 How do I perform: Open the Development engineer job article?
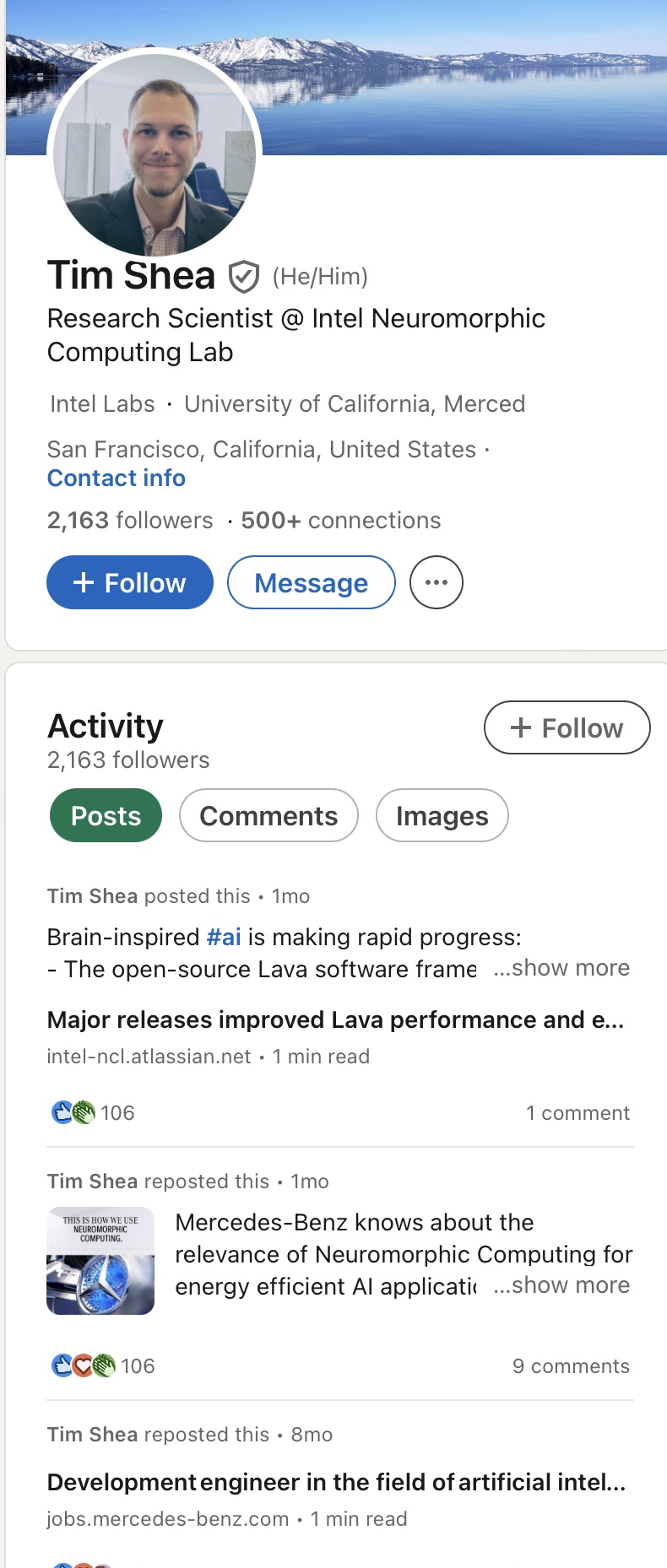[x=335, y=1483]
